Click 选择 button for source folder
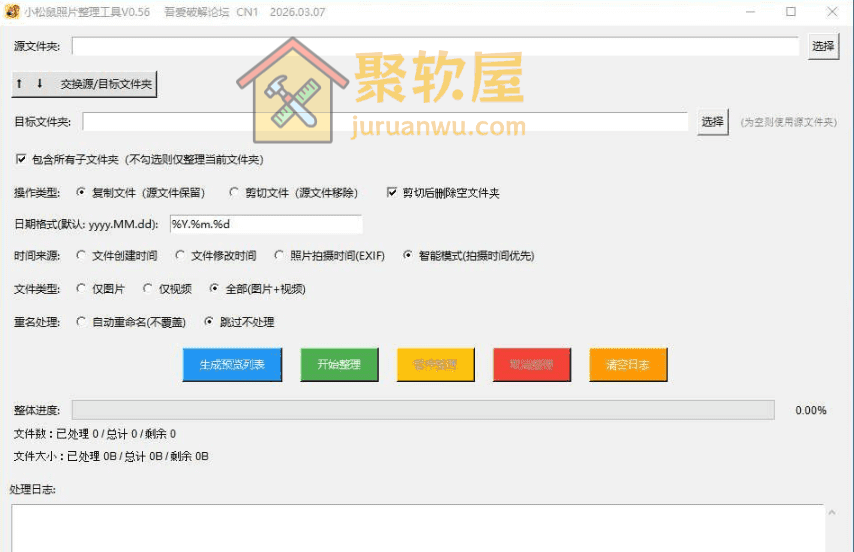Screen dimensions: 854x552 click(x=823, y=46)
